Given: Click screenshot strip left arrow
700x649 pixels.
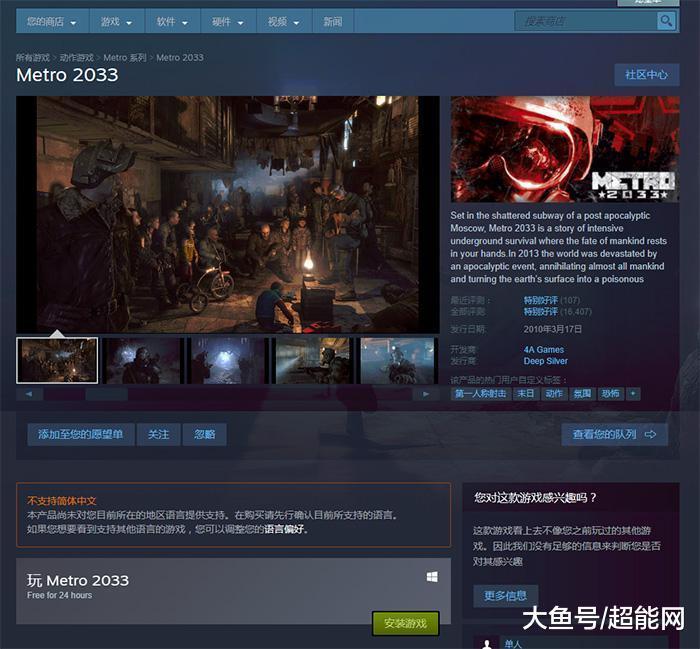Looking at the screenshot, I should [x=29, y=394].
